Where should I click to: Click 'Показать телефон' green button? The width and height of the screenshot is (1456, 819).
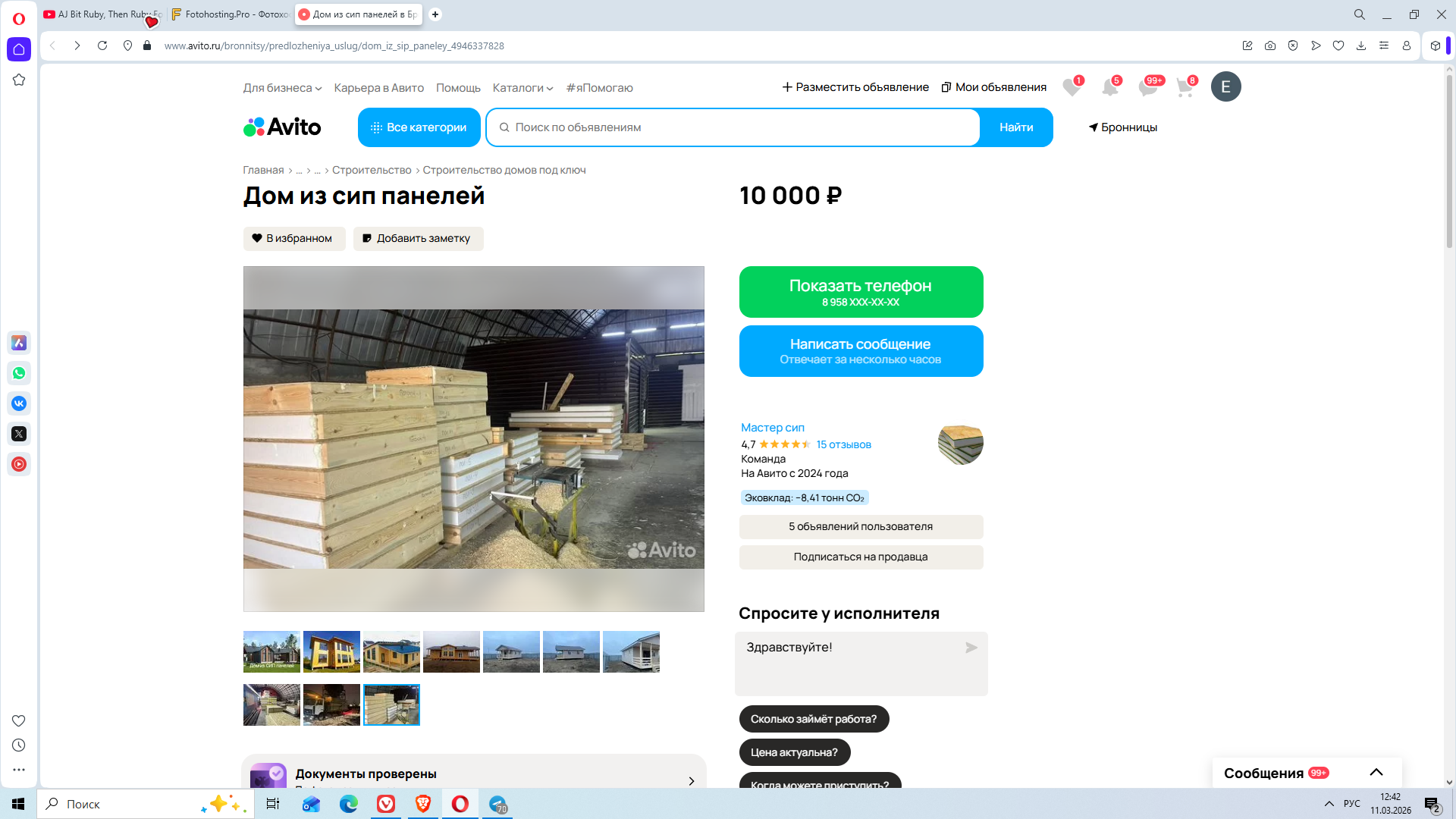[x=861, y=292]
